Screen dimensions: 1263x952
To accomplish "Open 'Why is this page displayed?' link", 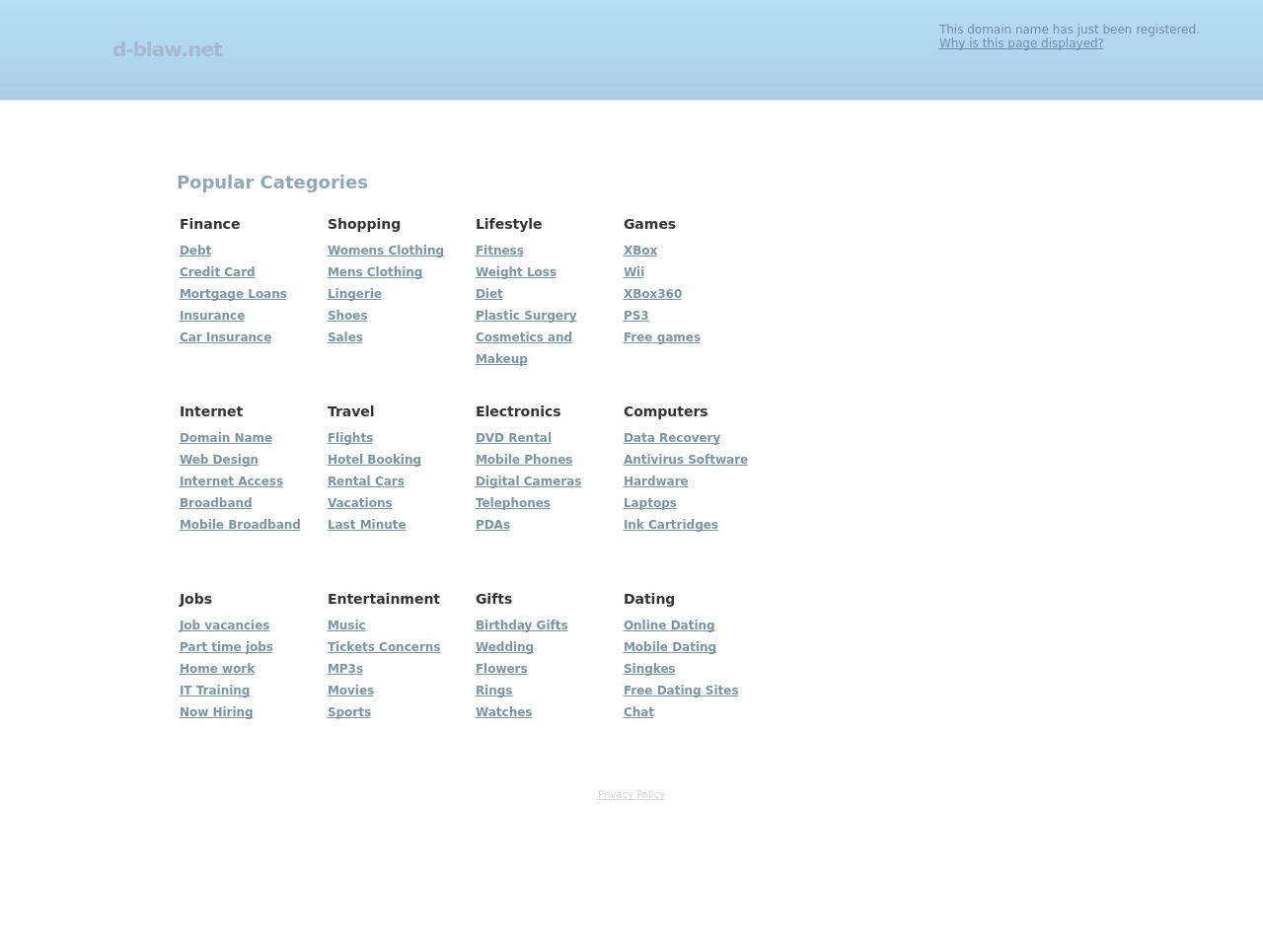I will tap(1020, 43).
